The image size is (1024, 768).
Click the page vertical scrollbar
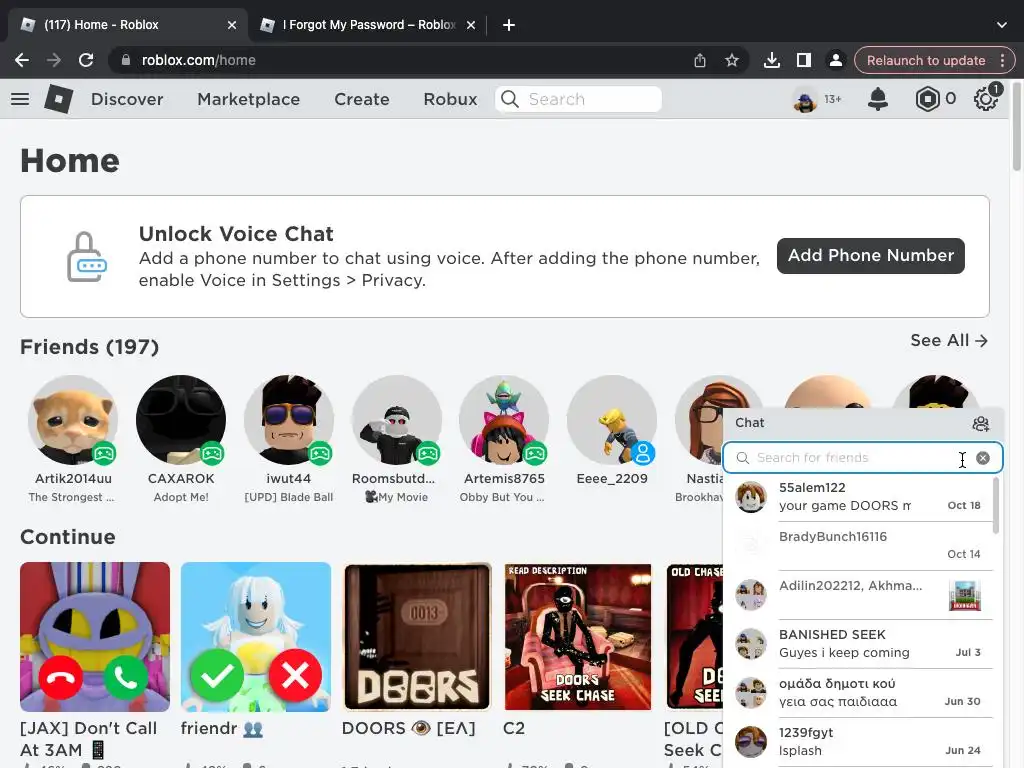tap(1016, 126)
